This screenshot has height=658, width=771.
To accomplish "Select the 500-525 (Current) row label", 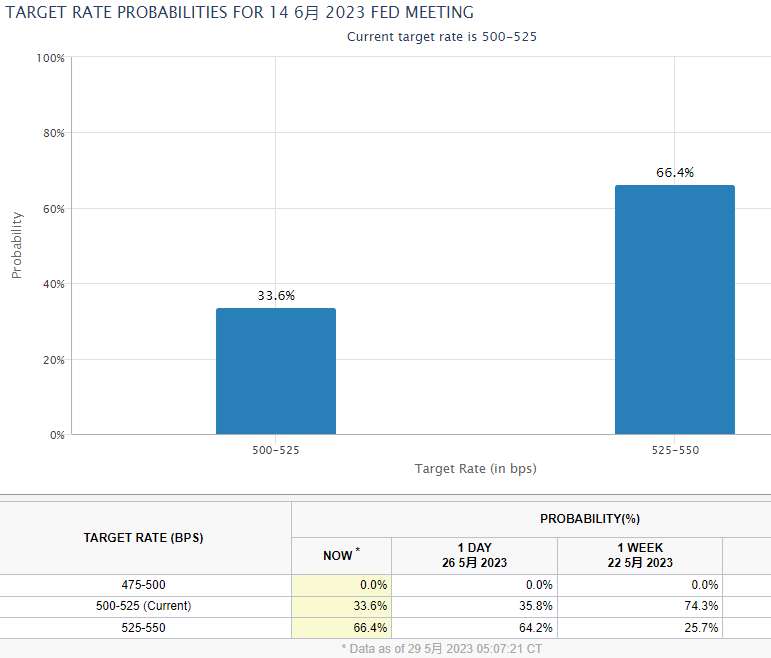I will pos(143,606).
